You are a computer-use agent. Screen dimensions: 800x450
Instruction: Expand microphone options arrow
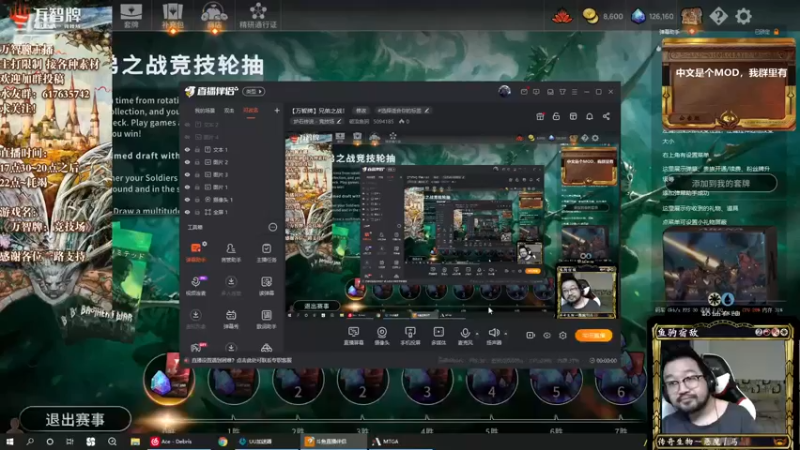(x=477, y=334)
